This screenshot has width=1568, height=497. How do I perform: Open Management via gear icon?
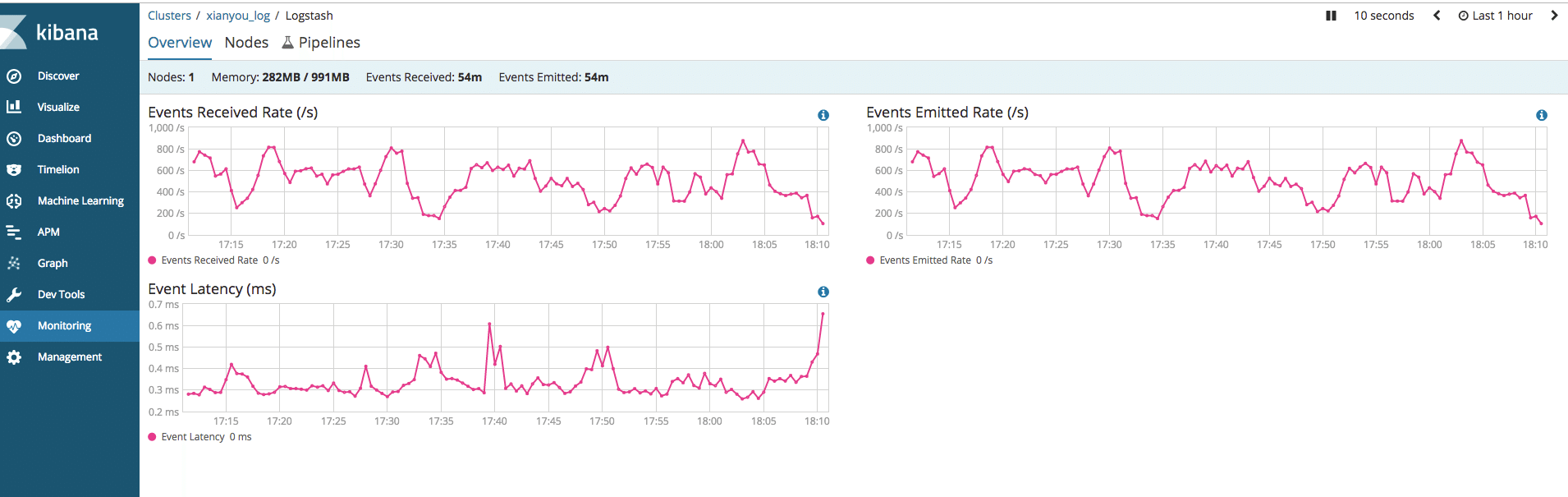(14, 357)
